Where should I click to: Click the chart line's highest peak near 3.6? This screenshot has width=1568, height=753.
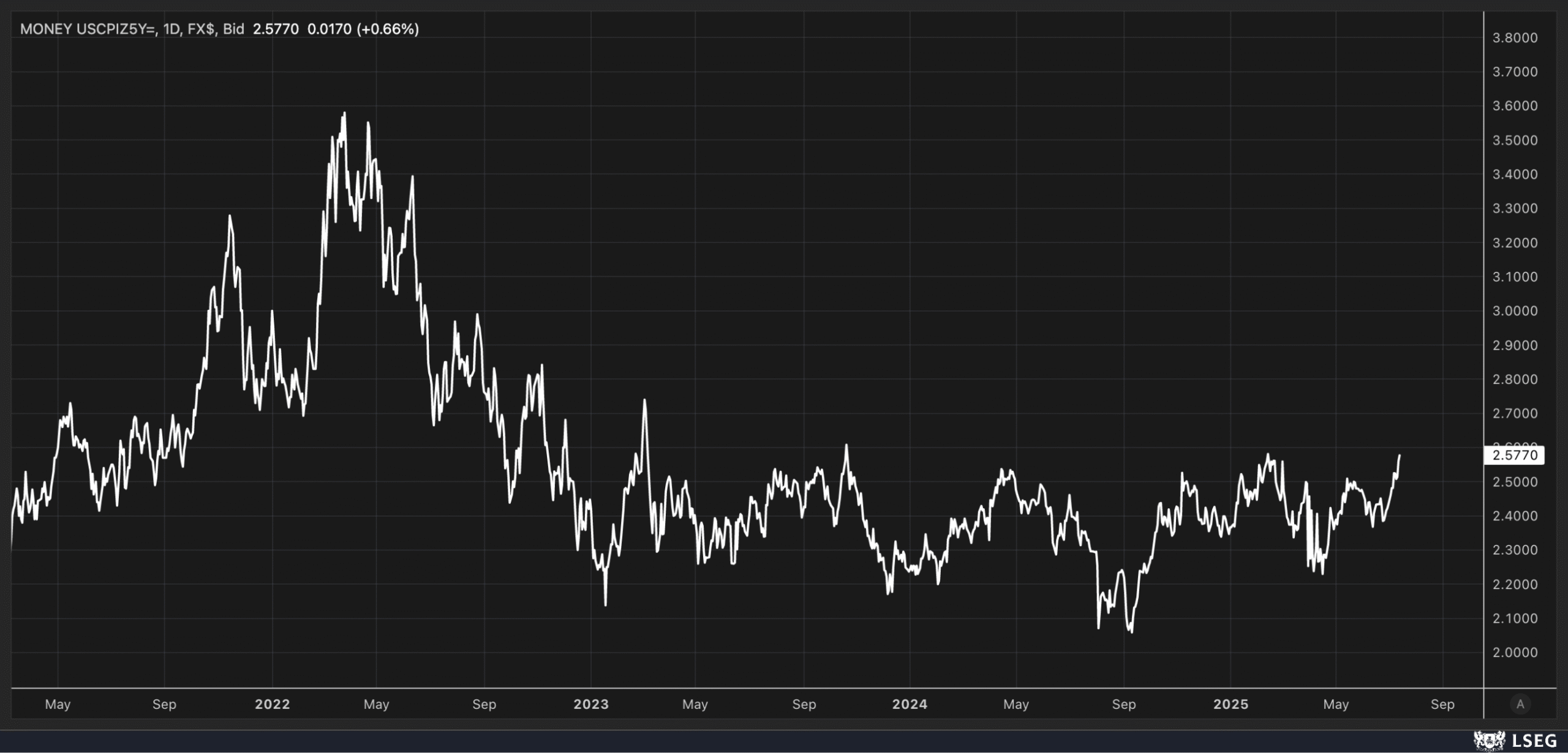click(x=344, y=113)
